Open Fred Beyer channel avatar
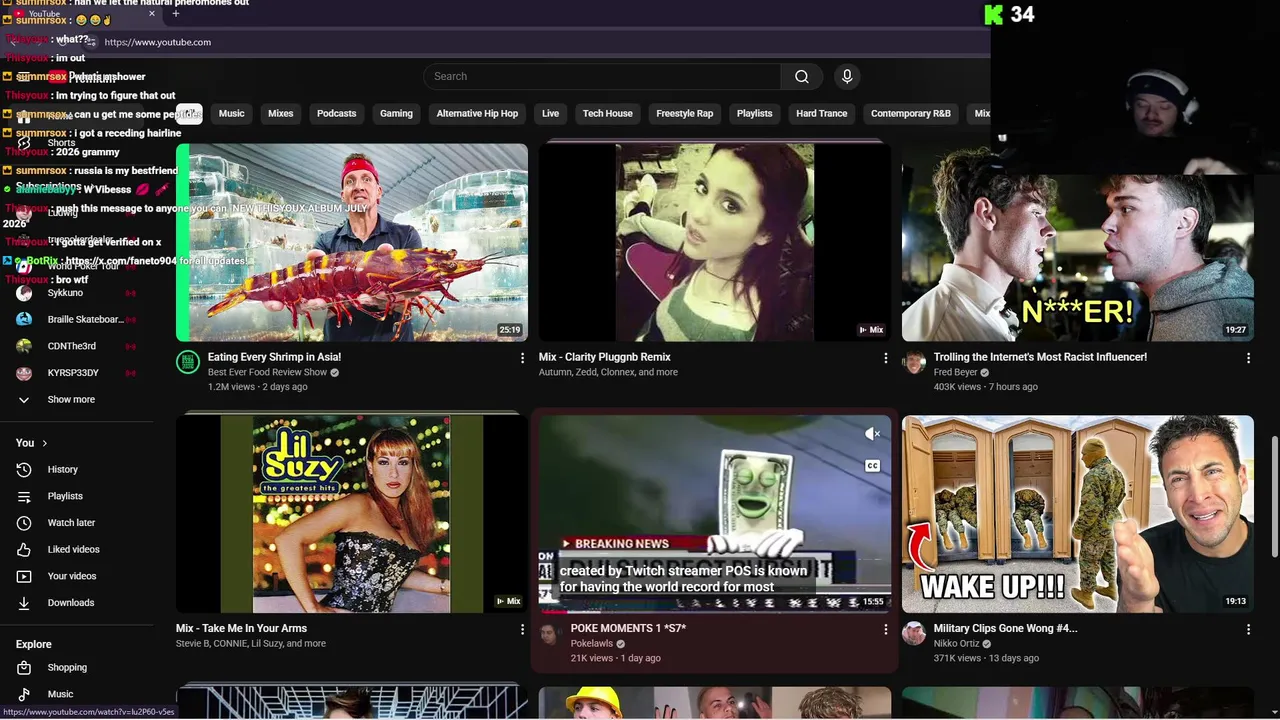The image size is (1280, 720). coord(914,362)
